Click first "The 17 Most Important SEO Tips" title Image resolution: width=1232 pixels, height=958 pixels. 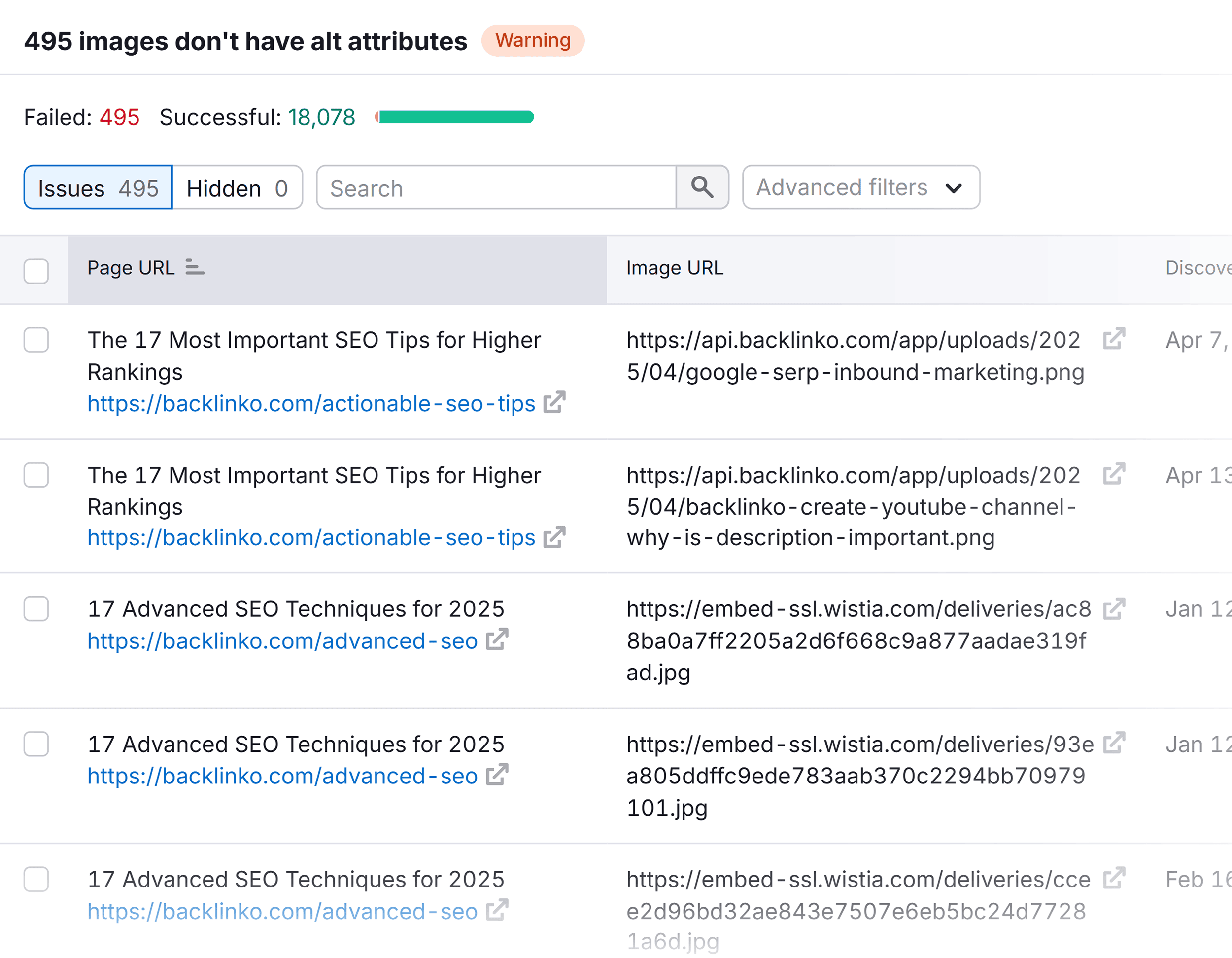click(314, 355)
